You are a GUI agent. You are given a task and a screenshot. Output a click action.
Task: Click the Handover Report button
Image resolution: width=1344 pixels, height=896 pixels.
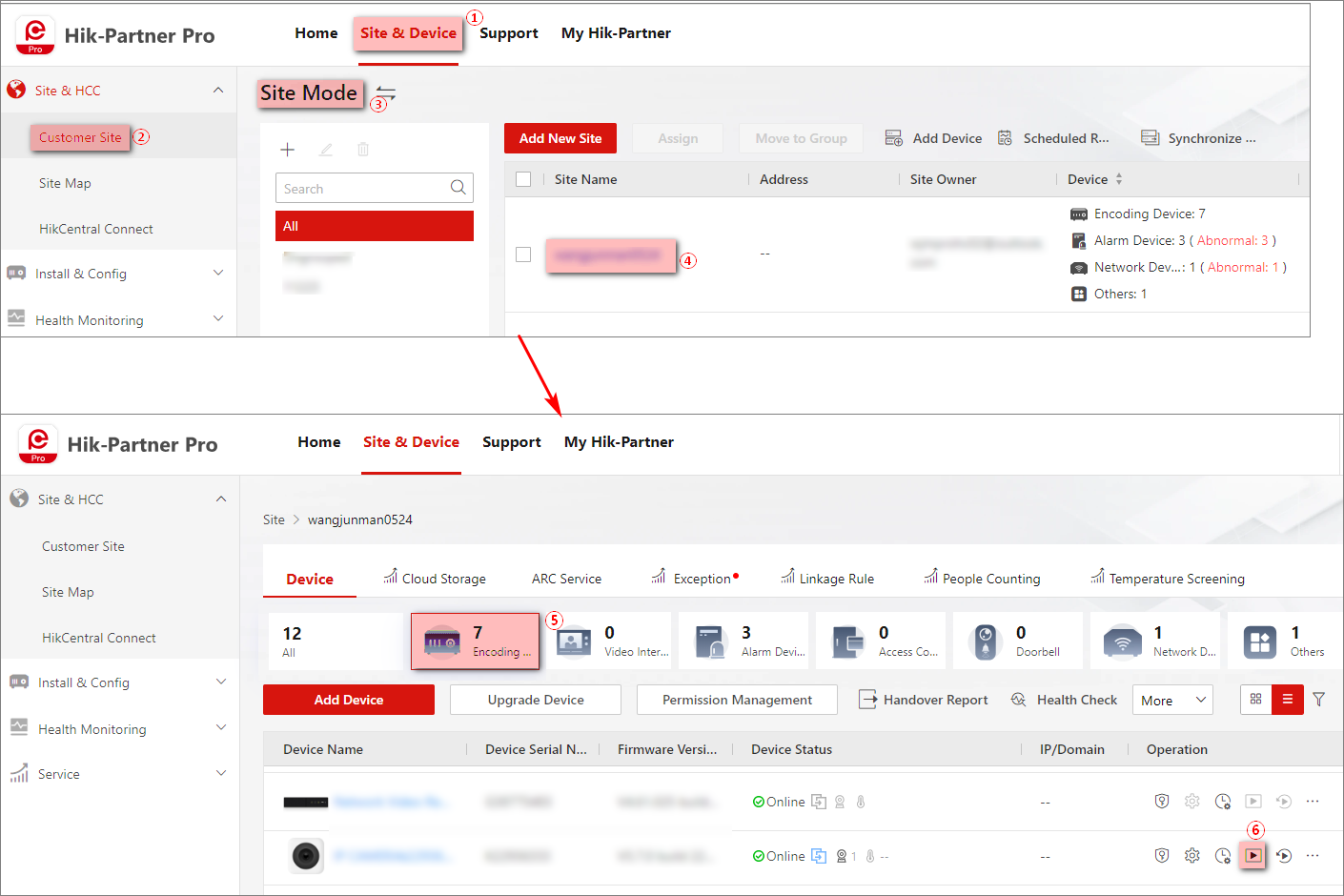924,700
